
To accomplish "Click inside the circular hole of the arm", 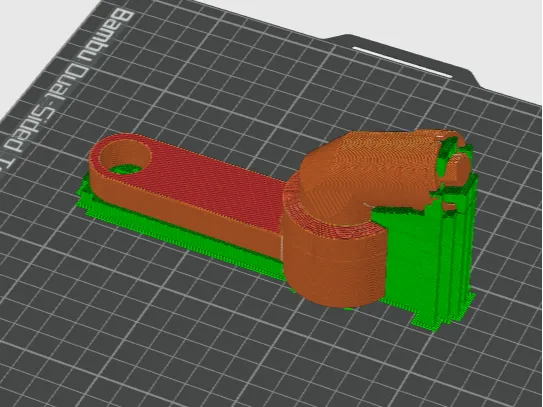I will (x=125, y=156).
